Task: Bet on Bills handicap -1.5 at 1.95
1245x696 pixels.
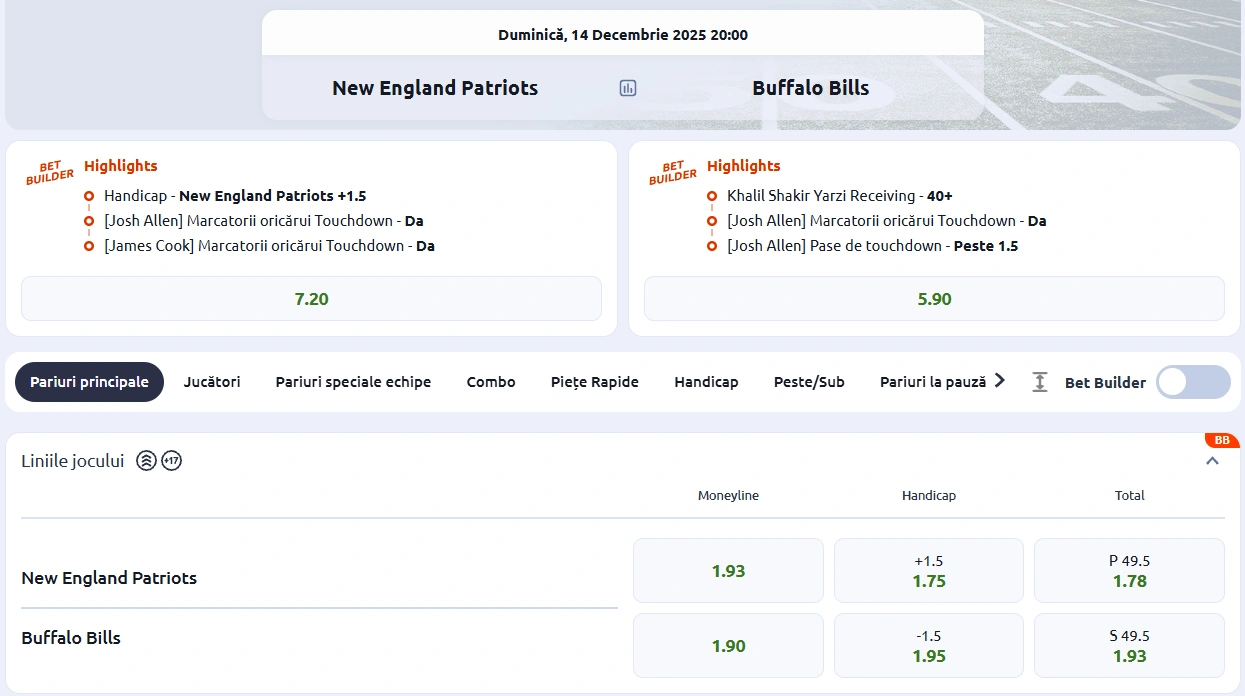Action: click(928, 645)
